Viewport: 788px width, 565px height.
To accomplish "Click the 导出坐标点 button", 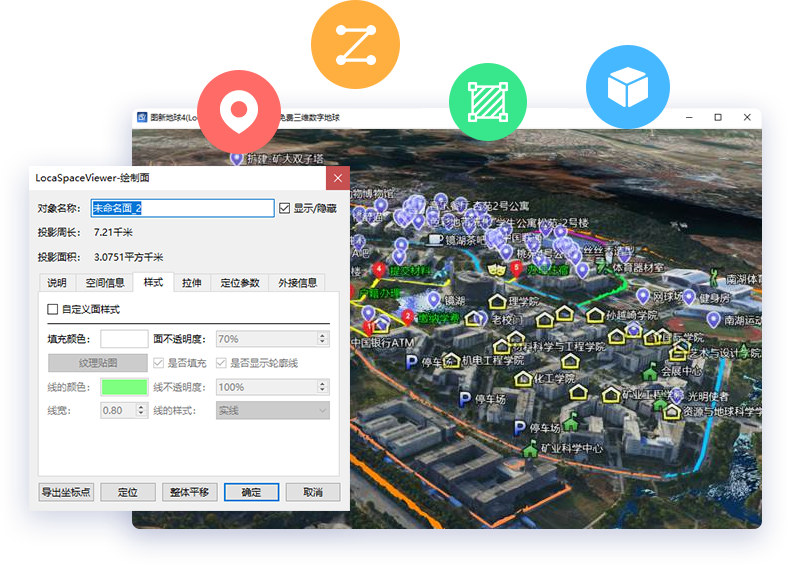I will [67, 492].
